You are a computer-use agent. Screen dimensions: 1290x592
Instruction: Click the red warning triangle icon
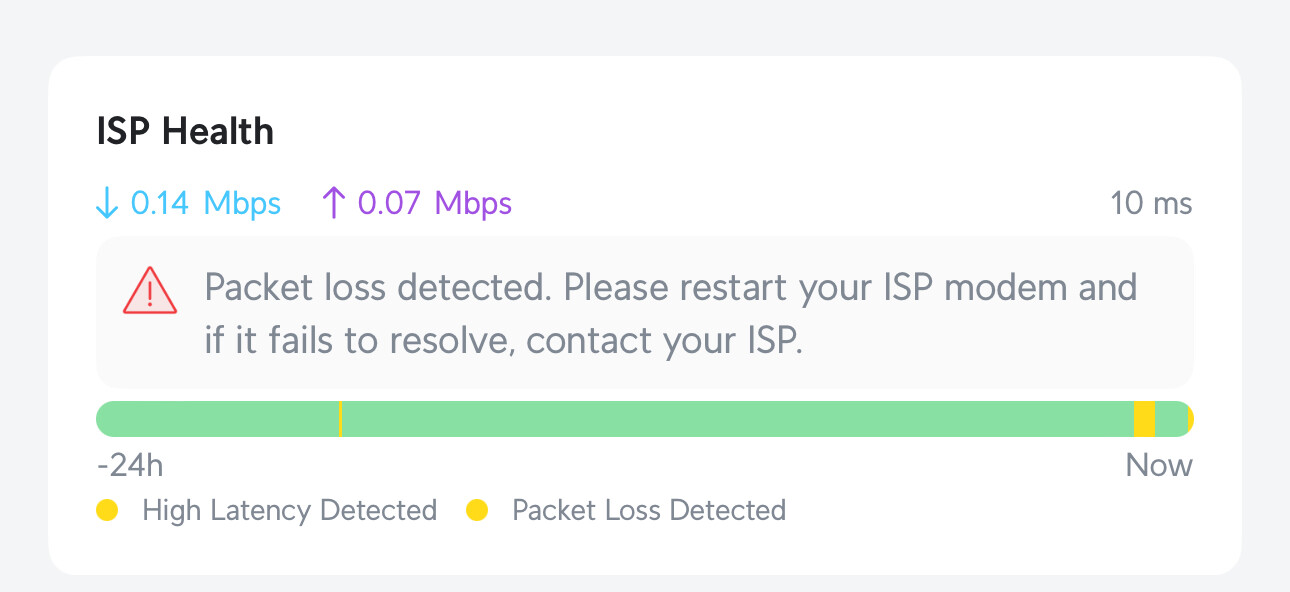pos(150,291)
